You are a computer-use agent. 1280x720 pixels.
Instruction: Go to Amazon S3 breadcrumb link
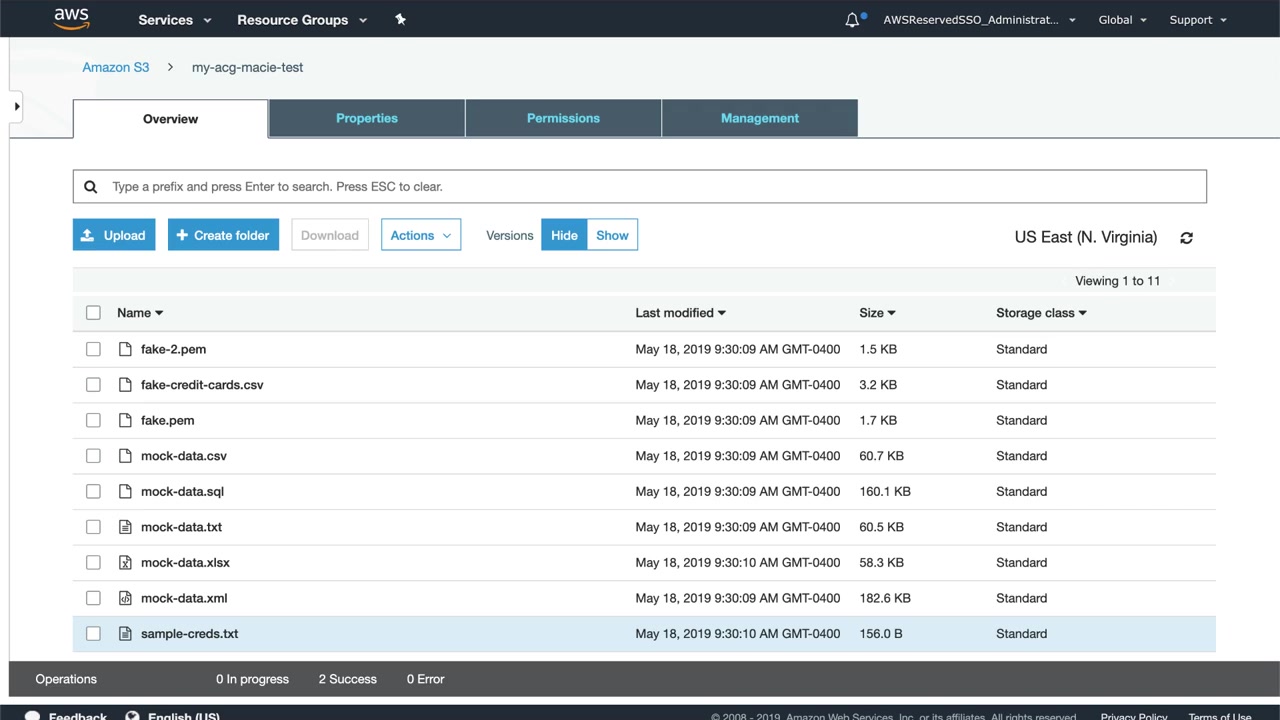click(115, 67)
